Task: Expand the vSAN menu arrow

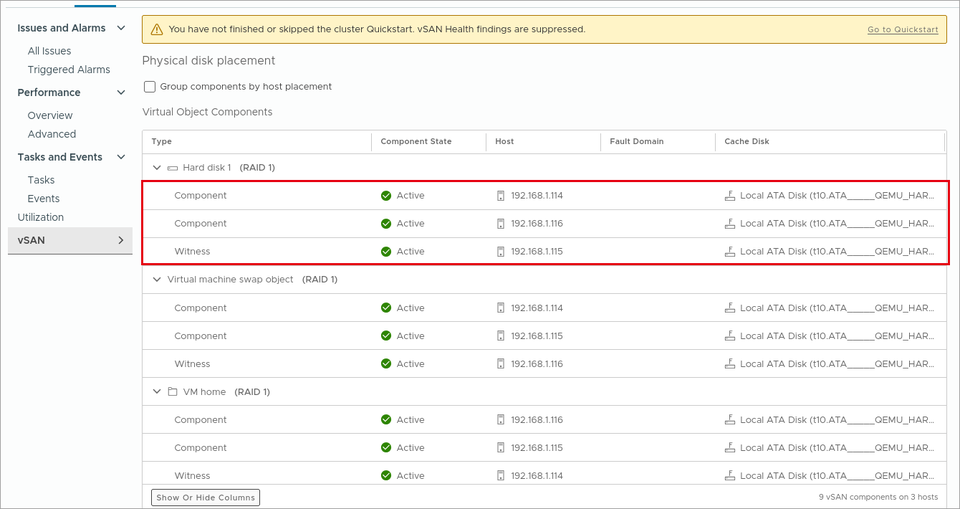Action: [x=121, y=240]
